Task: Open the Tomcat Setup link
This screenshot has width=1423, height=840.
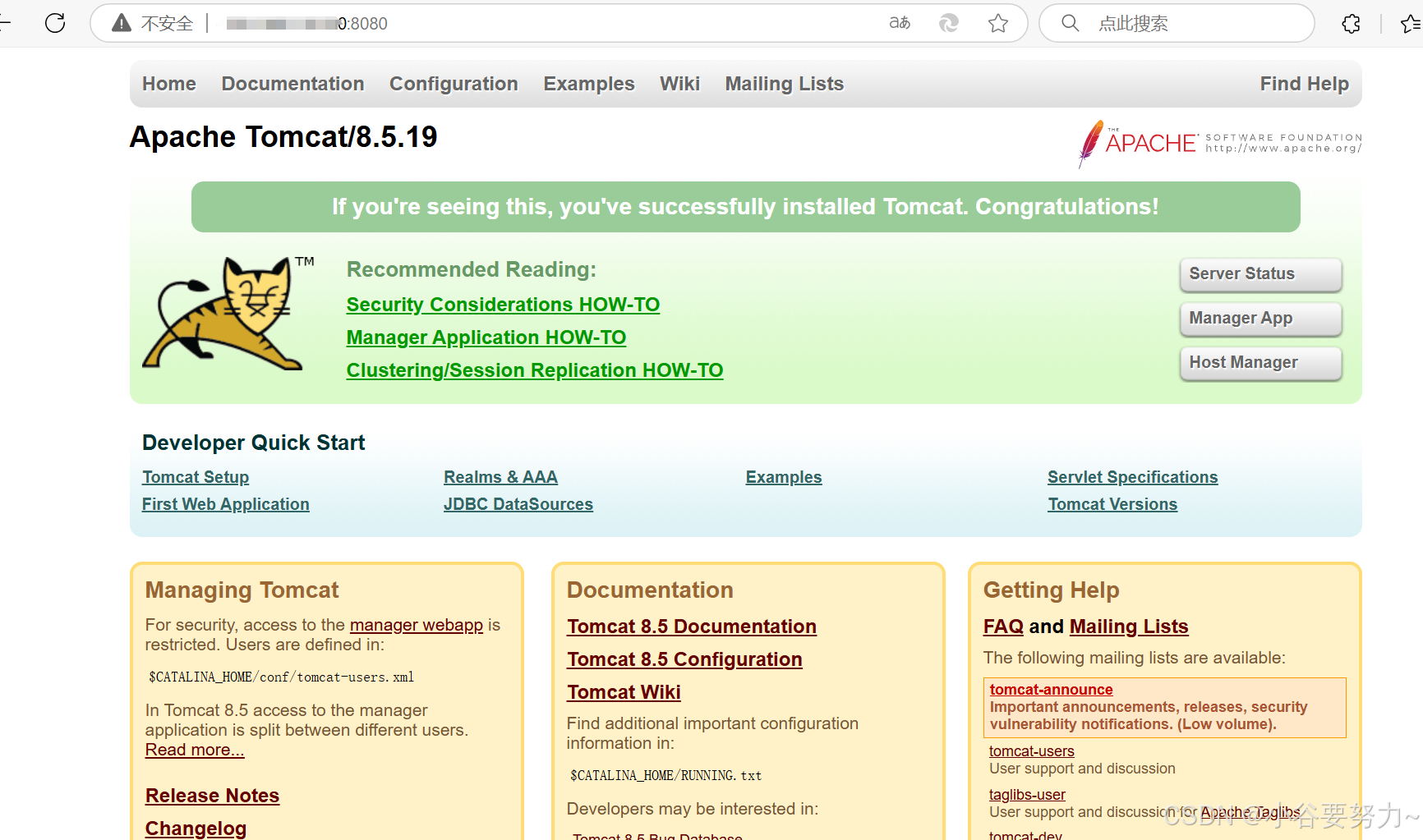Action: (x=196, y=477)
